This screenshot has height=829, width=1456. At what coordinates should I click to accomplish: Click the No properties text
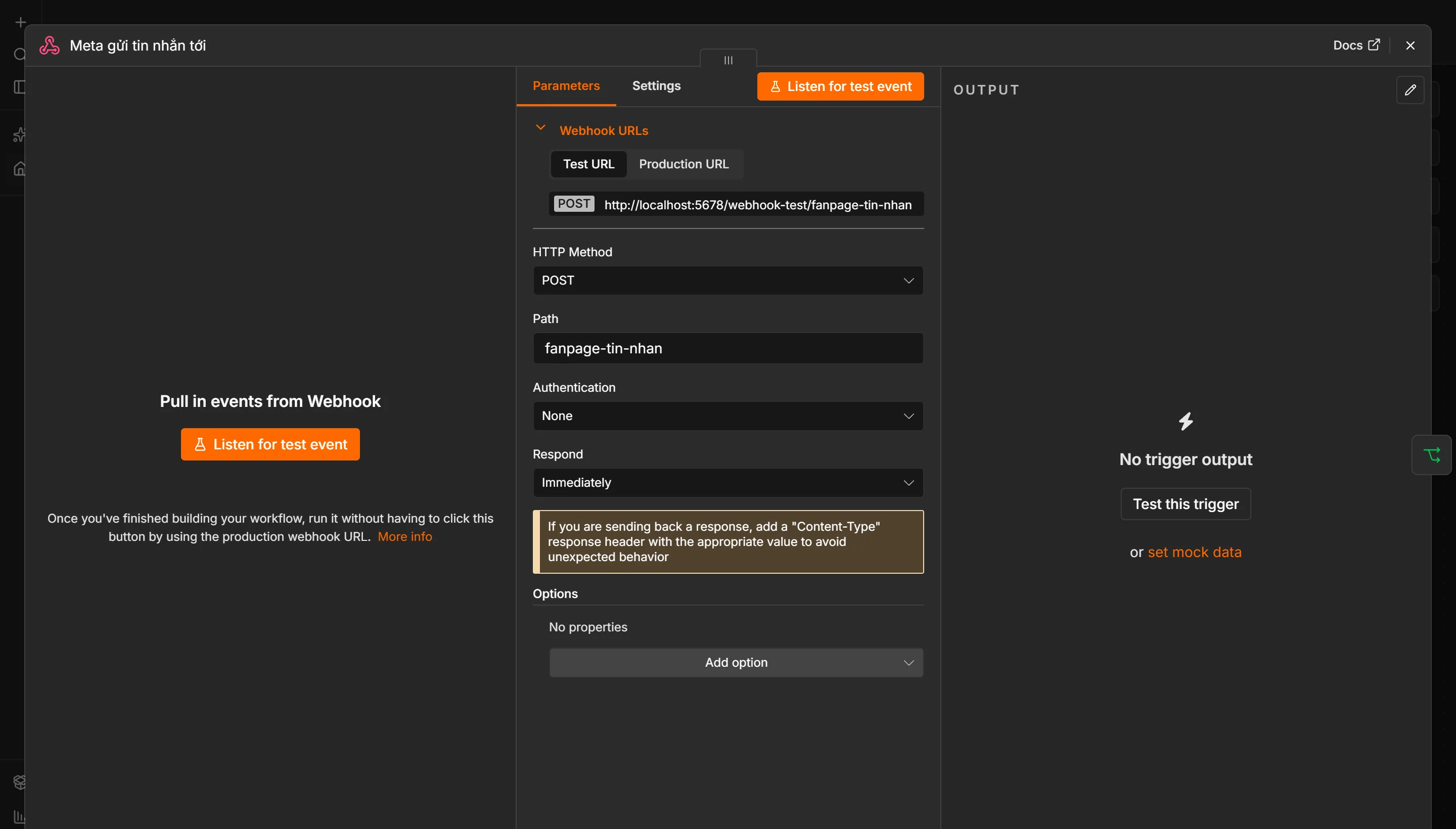click(587, 627)
